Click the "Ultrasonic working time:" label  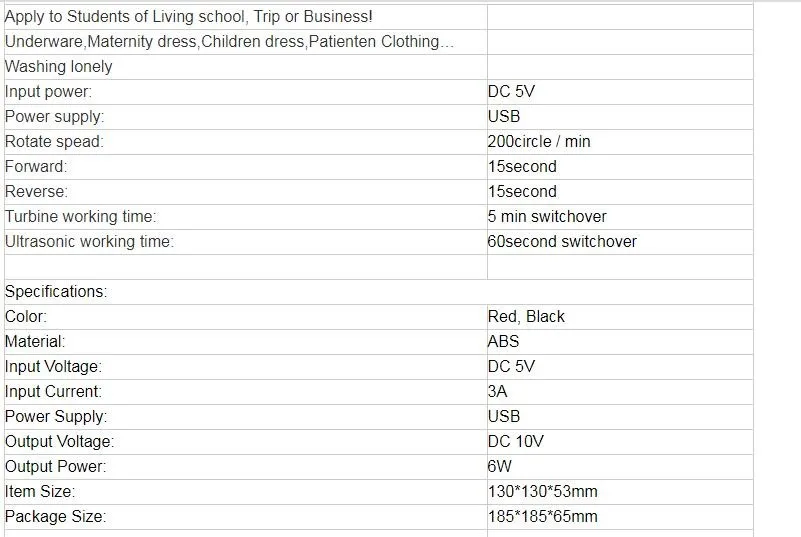(89, 242)
